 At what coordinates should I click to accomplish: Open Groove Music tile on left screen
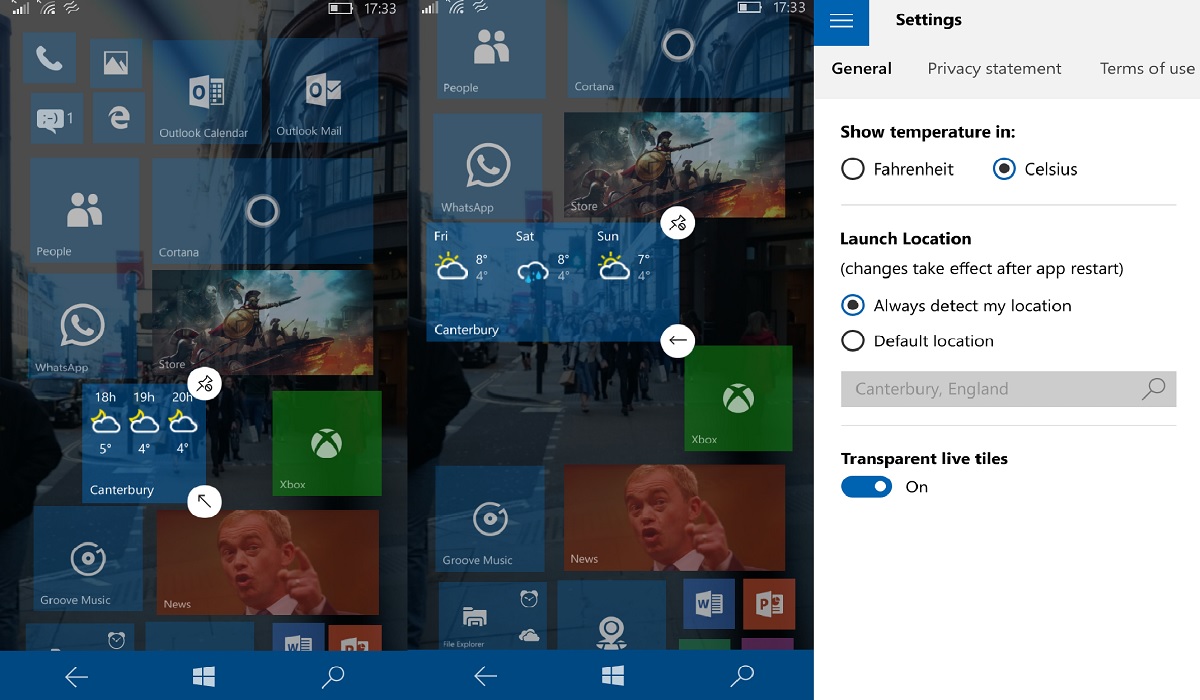[x=88, y=558]
